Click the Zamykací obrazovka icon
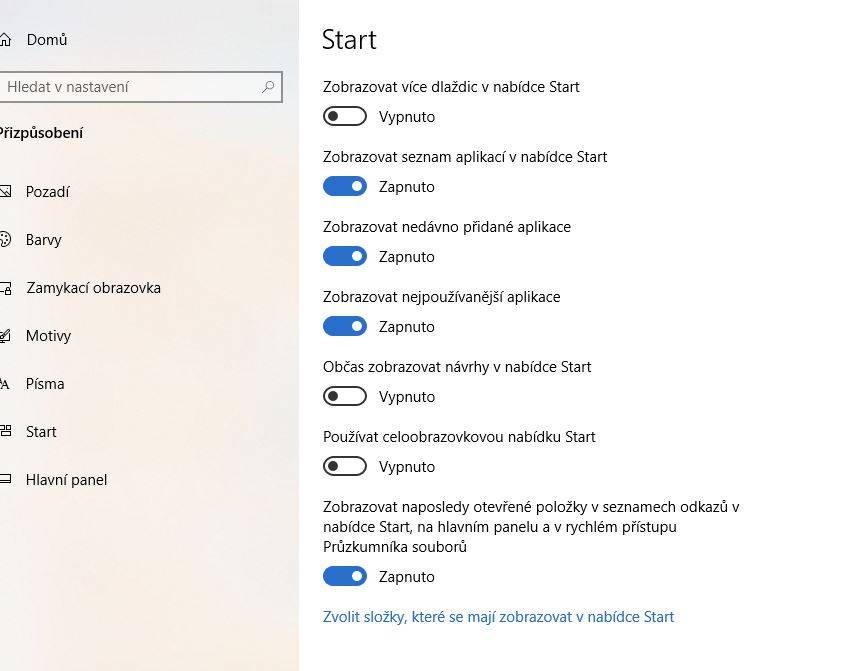 [x=5, y=288]
